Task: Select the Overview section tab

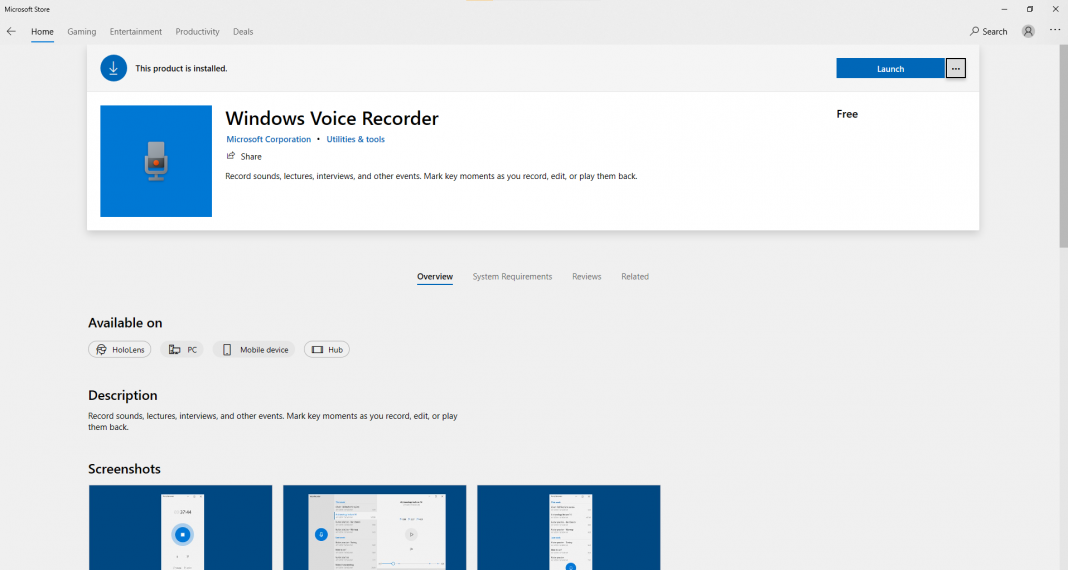Action: (435, 276)
